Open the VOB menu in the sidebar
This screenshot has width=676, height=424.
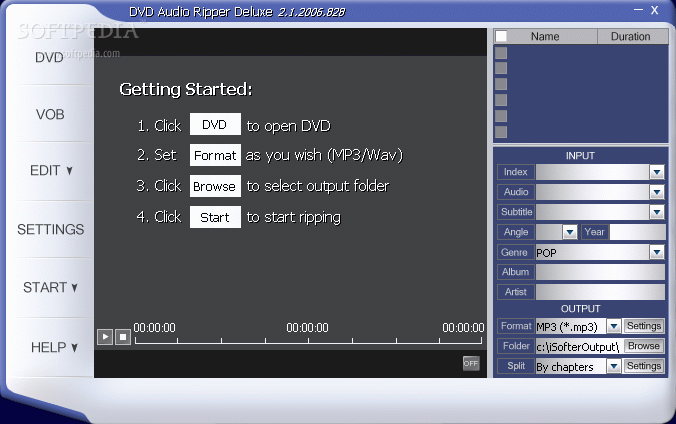pos(50,114)
